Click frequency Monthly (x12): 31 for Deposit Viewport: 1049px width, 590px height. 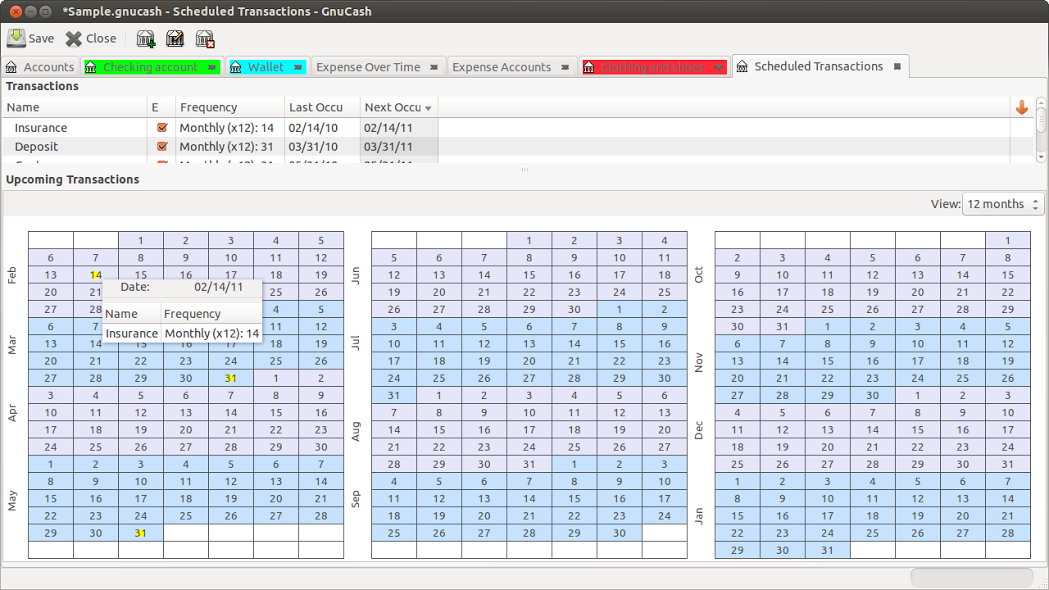tap(226, 146)
